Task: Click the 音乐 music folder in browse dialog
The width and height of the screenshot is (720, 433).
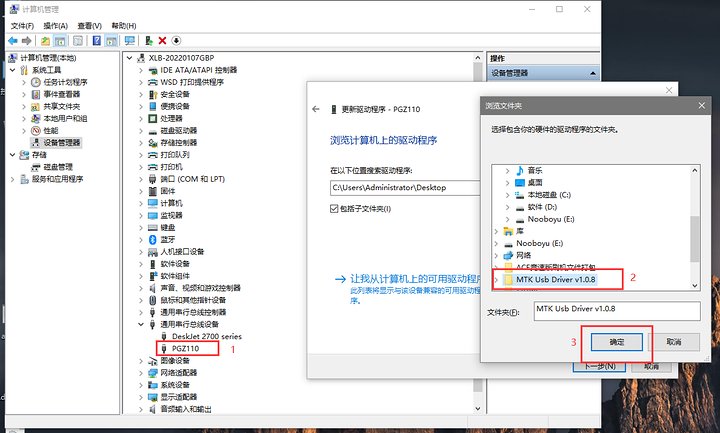Action: (x=535, y=171)
